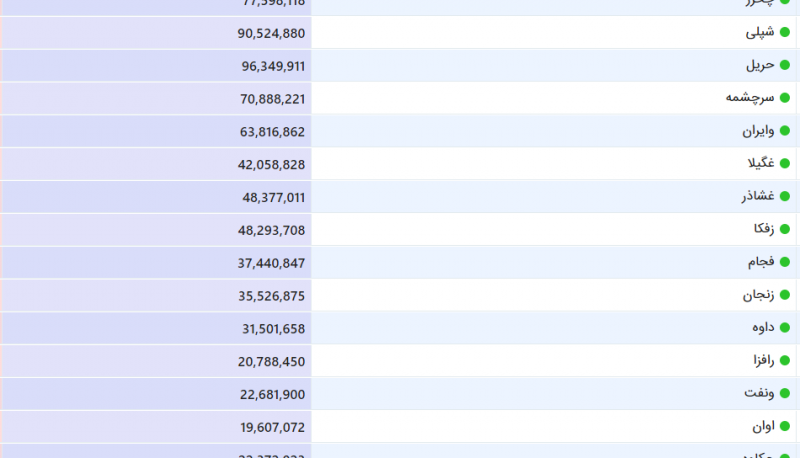Click the green dot beside شپلی
Image resolution: width=800 pixels, height=458 pixels.
[x=785, y=32]
